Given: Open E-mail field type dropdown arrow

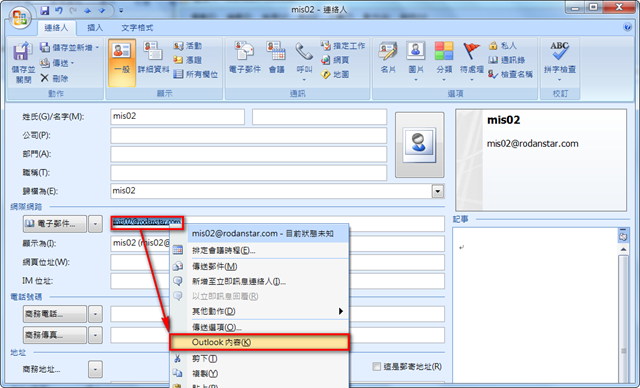Looking at the screenshot, I should [x=95, y=224].
